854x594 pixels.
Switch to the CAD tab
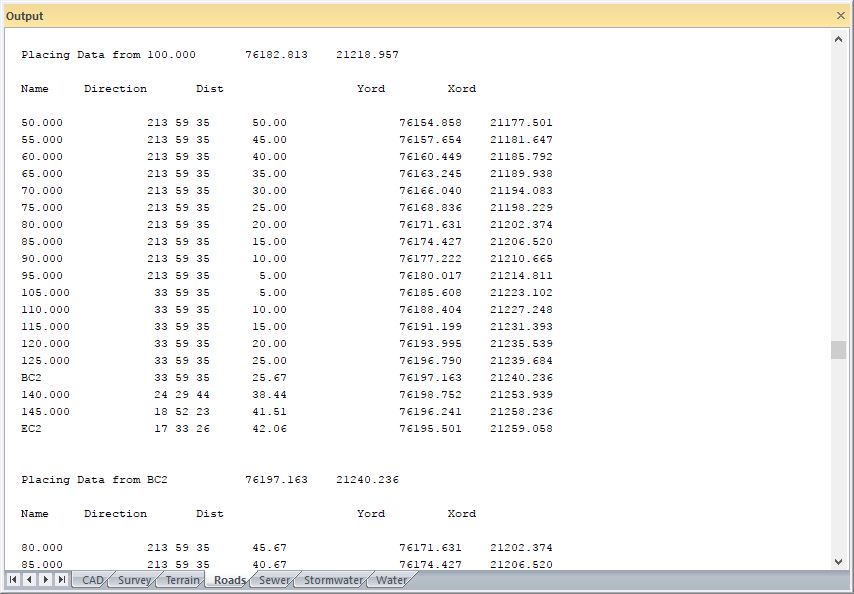coord(92,580)
